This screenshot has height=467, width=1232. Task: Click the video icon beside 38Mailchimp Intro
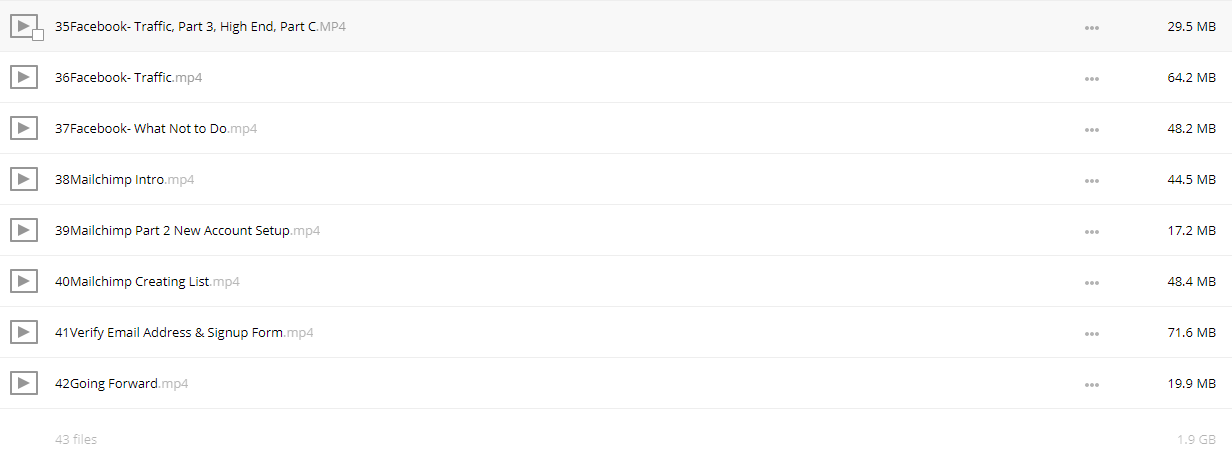[23, 179]
